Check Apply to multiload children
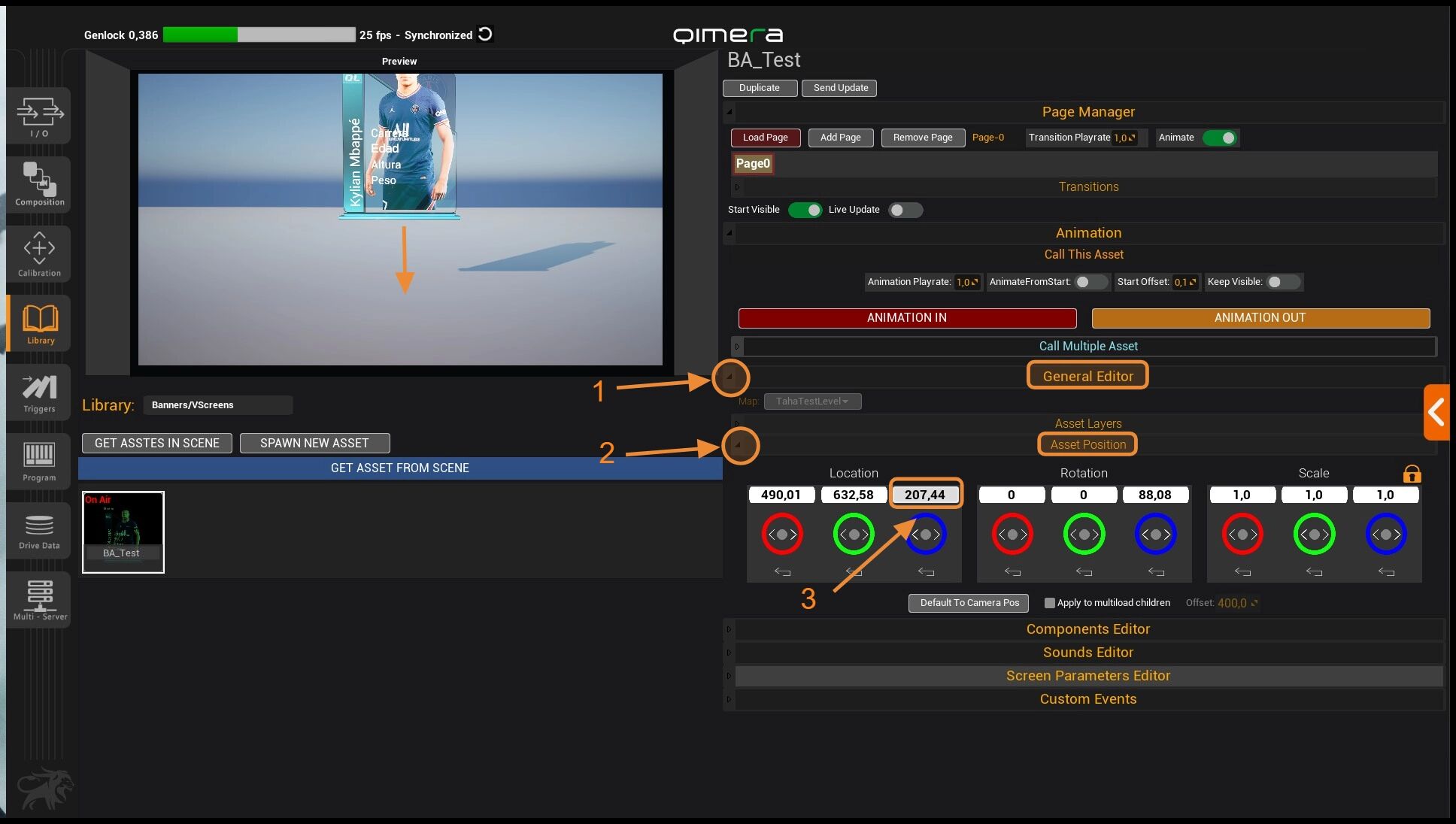Image resolution: width=1456 pixels, height=824 pixels. tap(1050, 603)
